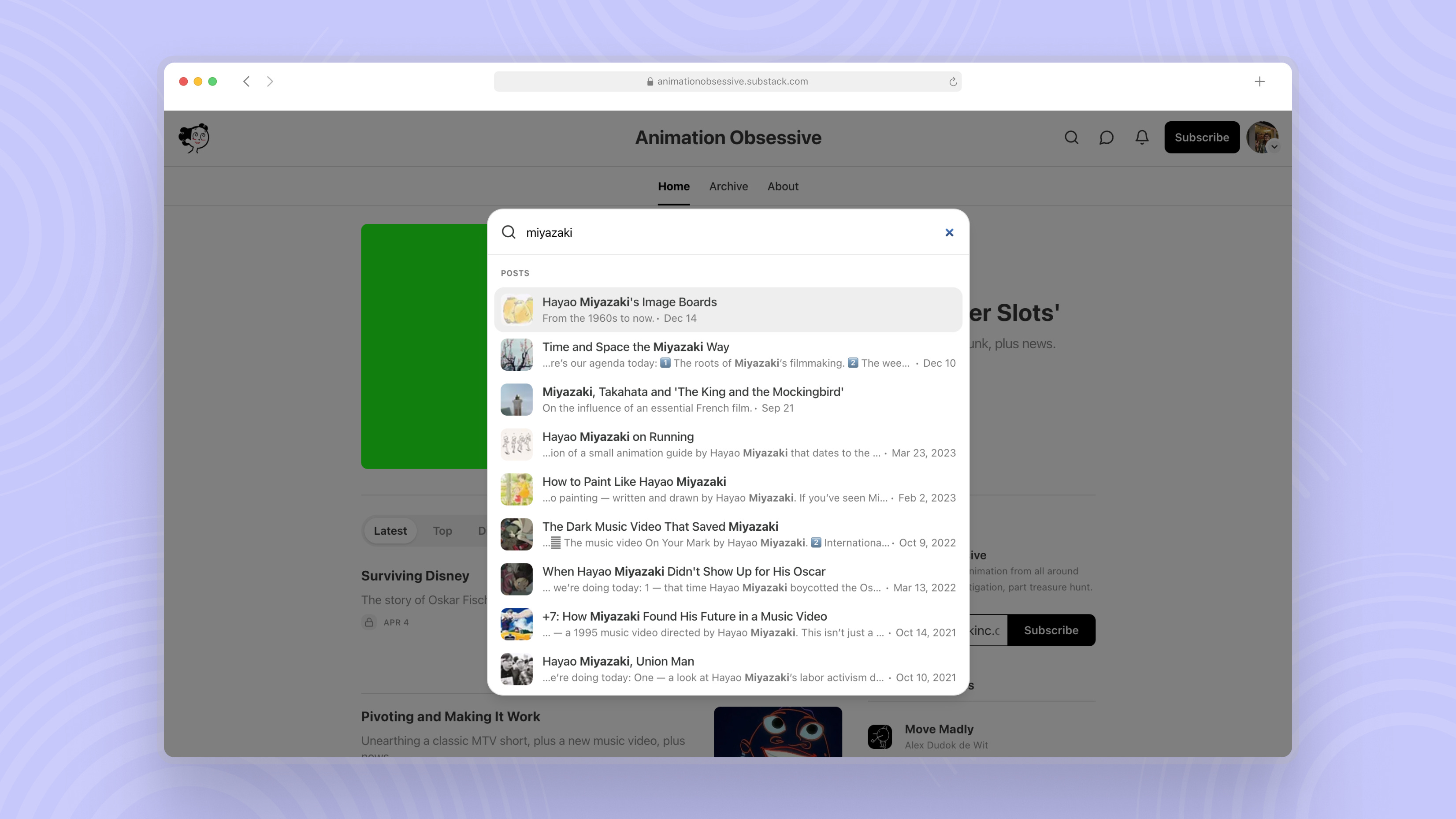The width and height of the screenshot is (1456, 819).
Task: Open Hayao Miyazaki, Union Man result
Action: pyautogui.click(x=728, y=669)
